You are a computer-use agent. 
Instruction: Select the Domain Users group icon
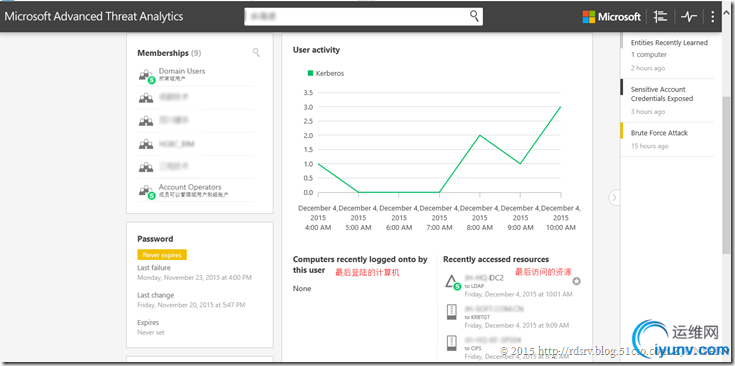146,76
